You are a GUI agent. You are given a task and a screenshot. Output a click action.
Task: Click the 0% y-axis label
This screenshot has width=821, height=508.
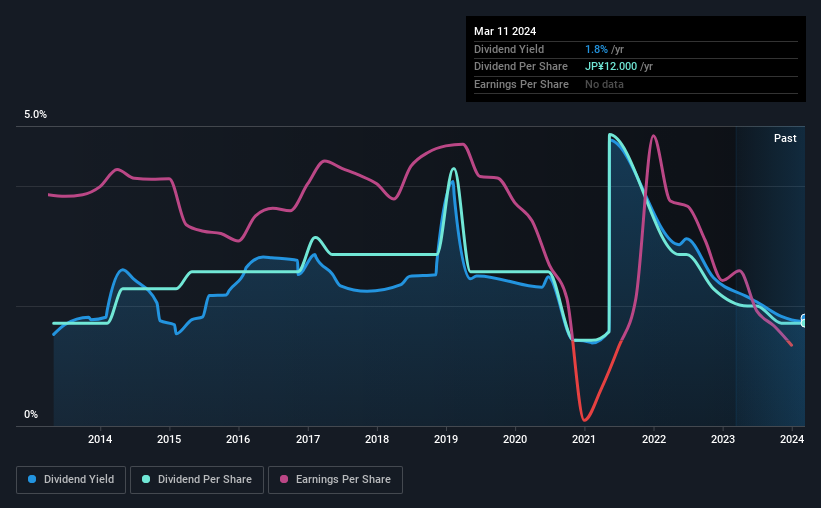[31, 414]
